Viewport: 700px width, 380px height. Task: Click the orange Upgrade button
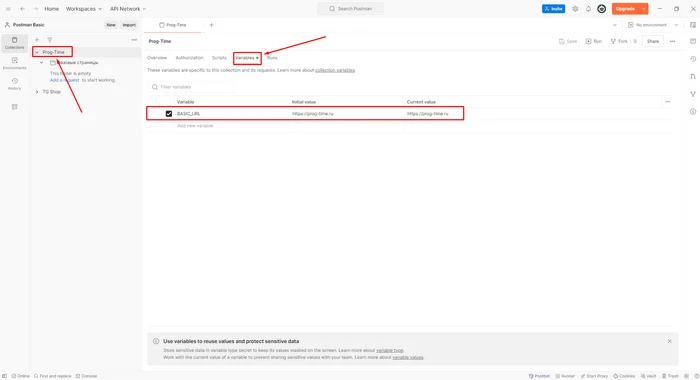[625, 9]
